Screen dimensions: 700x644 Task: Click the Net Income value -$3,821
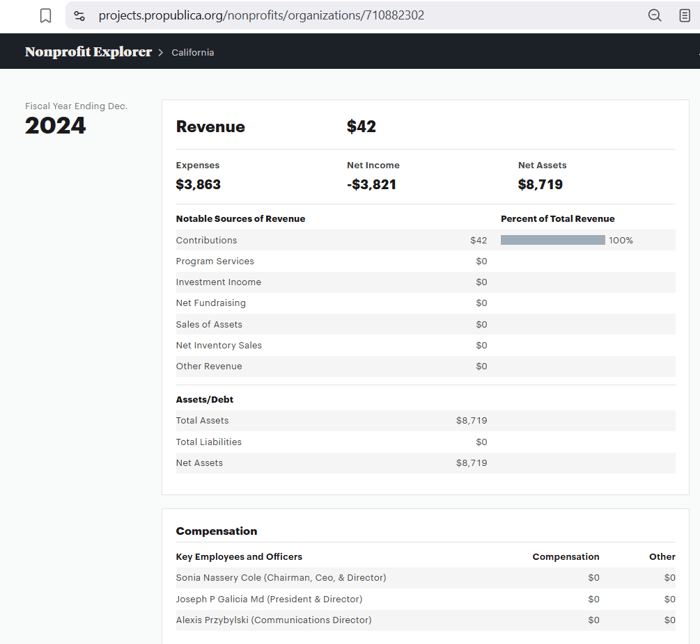coord(371,185)
